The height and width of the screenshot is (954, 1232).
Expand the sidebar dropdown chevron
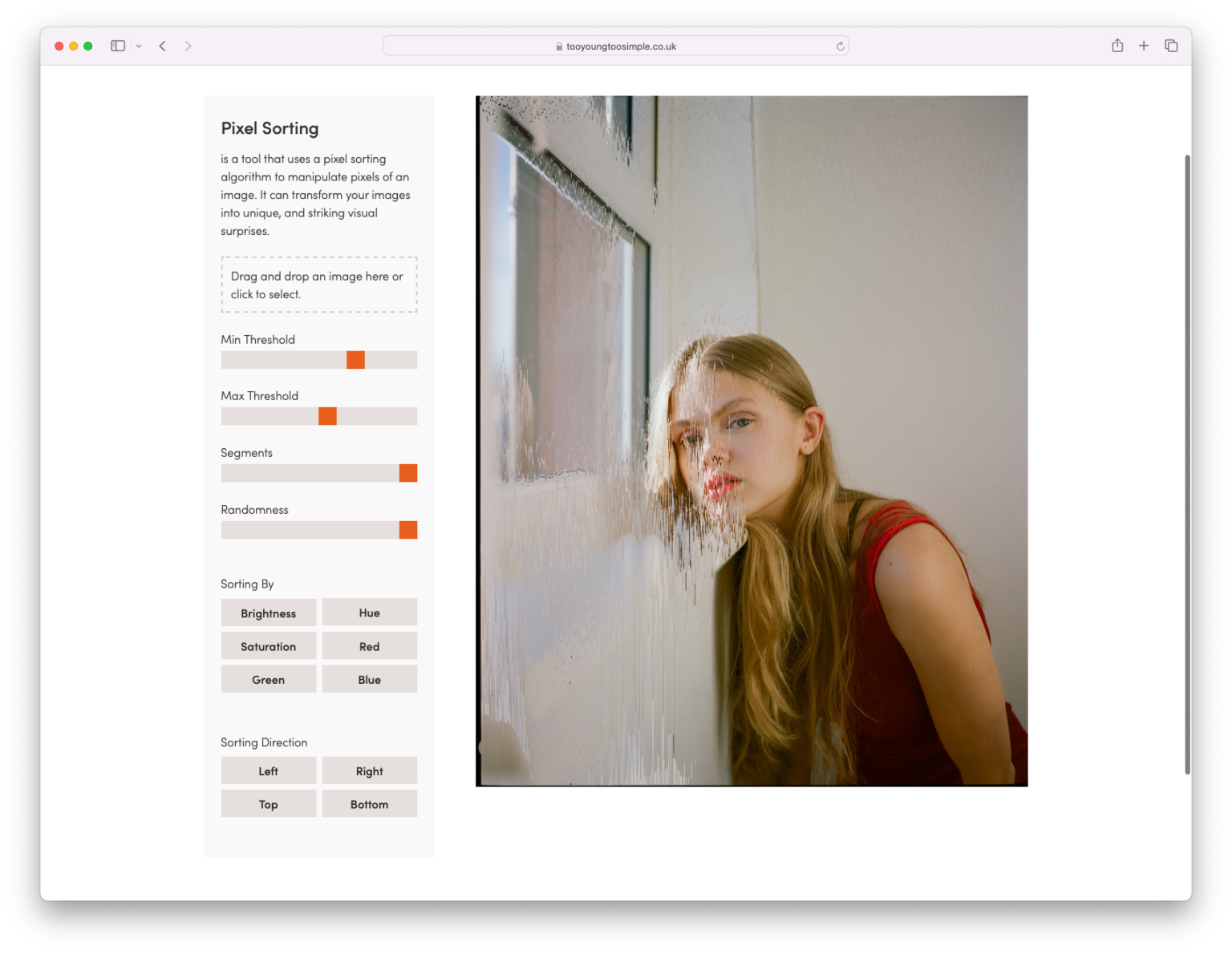click(139, 46)
